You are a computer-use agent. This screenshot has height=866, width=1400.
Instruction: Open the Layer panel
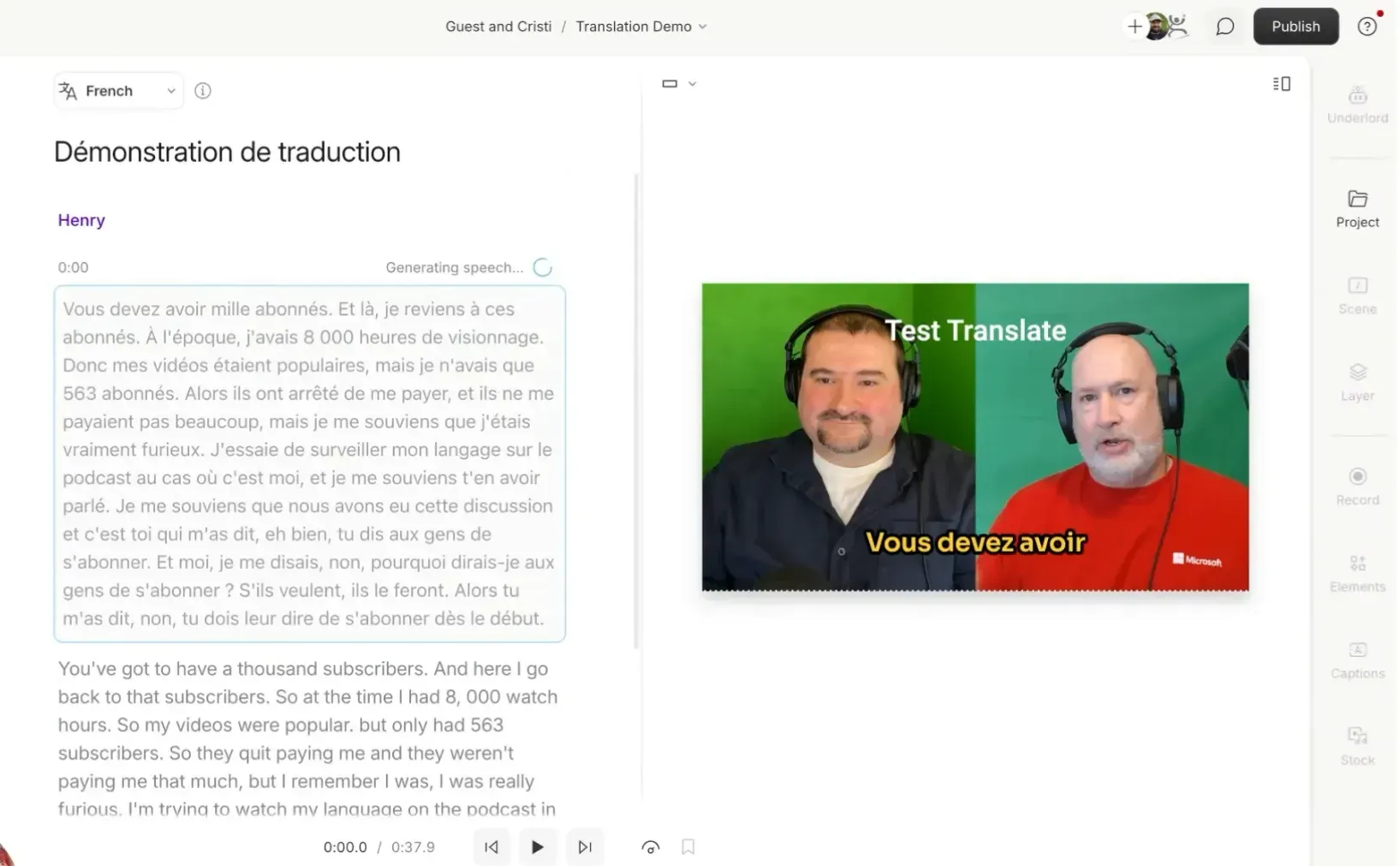point(1357,383)
